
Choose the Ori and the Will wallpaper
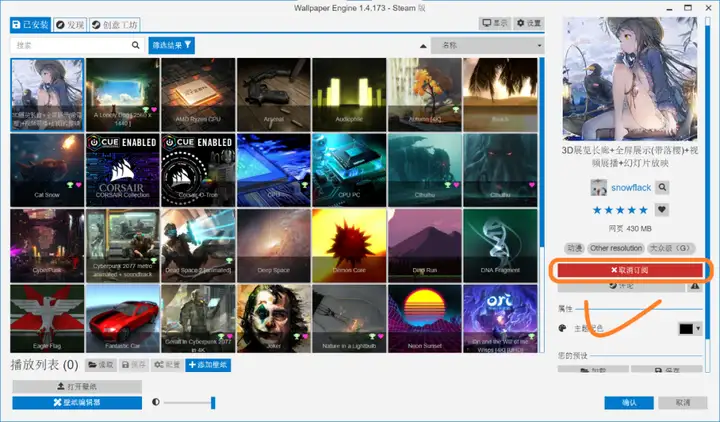click(500, 318)
